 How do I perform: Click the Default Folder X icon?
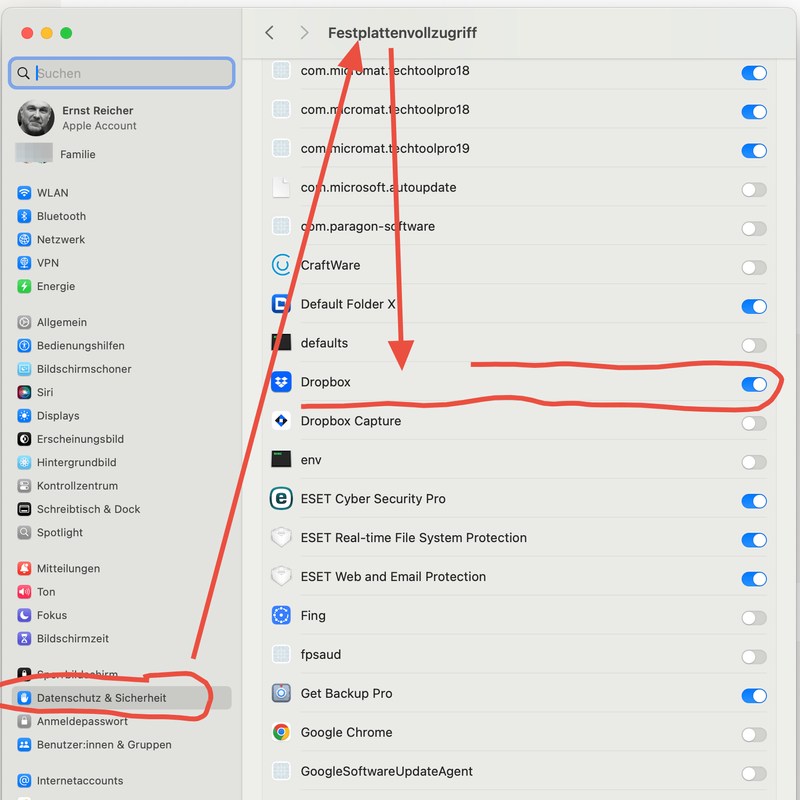pyautogui.click(x=281, y=304)
